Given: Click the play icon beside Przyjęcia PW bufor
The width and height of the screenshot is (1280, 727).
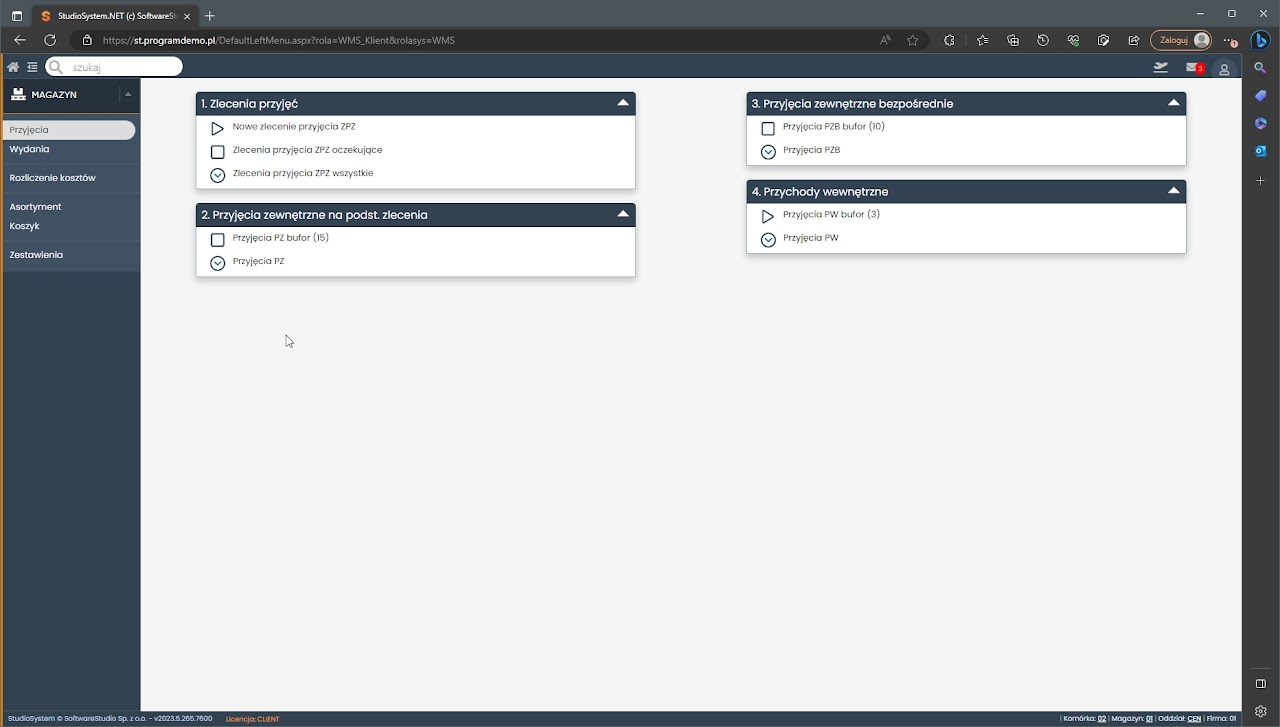Looking at the screenshot, I should 768,216.
